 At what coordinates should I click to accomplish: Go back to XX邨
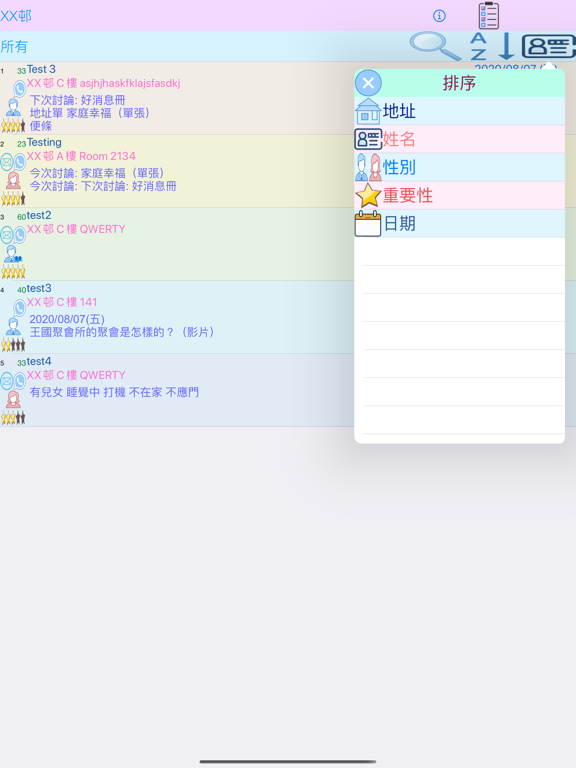point(16,16)
